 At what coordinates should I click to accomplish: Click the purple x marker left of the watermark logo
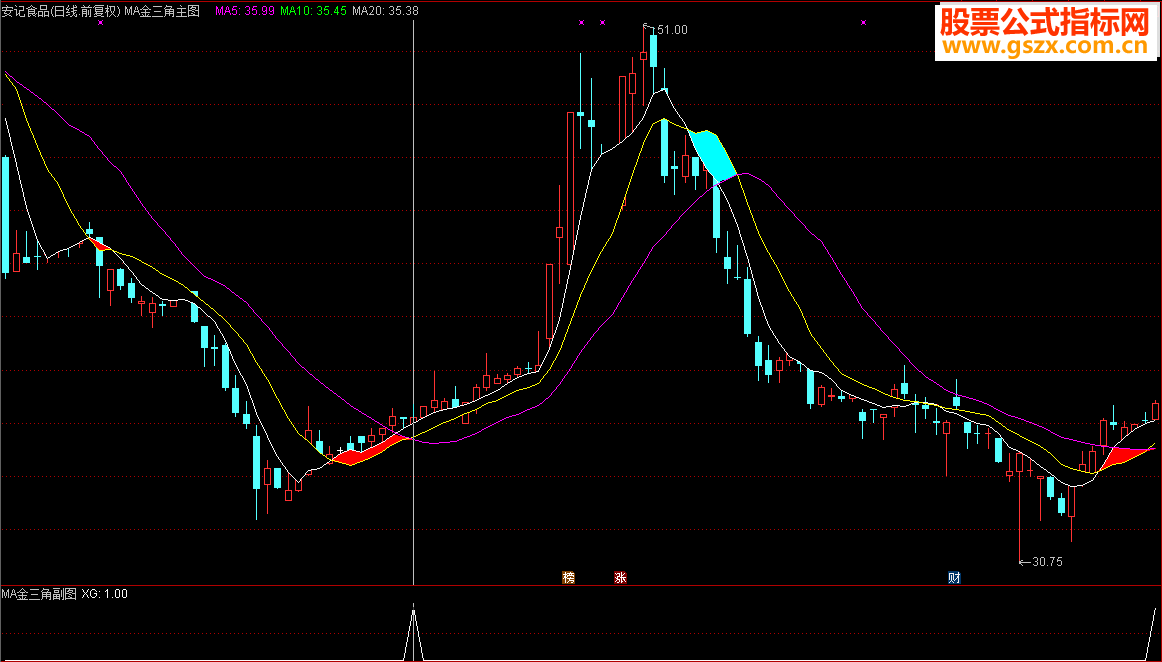tap(863, 23)
